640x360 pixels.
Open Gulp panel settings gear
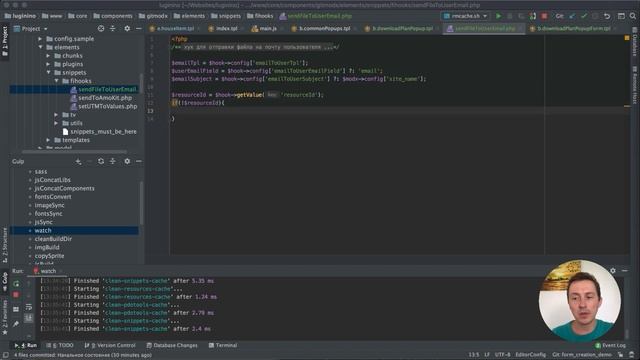[x=127, y=162]
